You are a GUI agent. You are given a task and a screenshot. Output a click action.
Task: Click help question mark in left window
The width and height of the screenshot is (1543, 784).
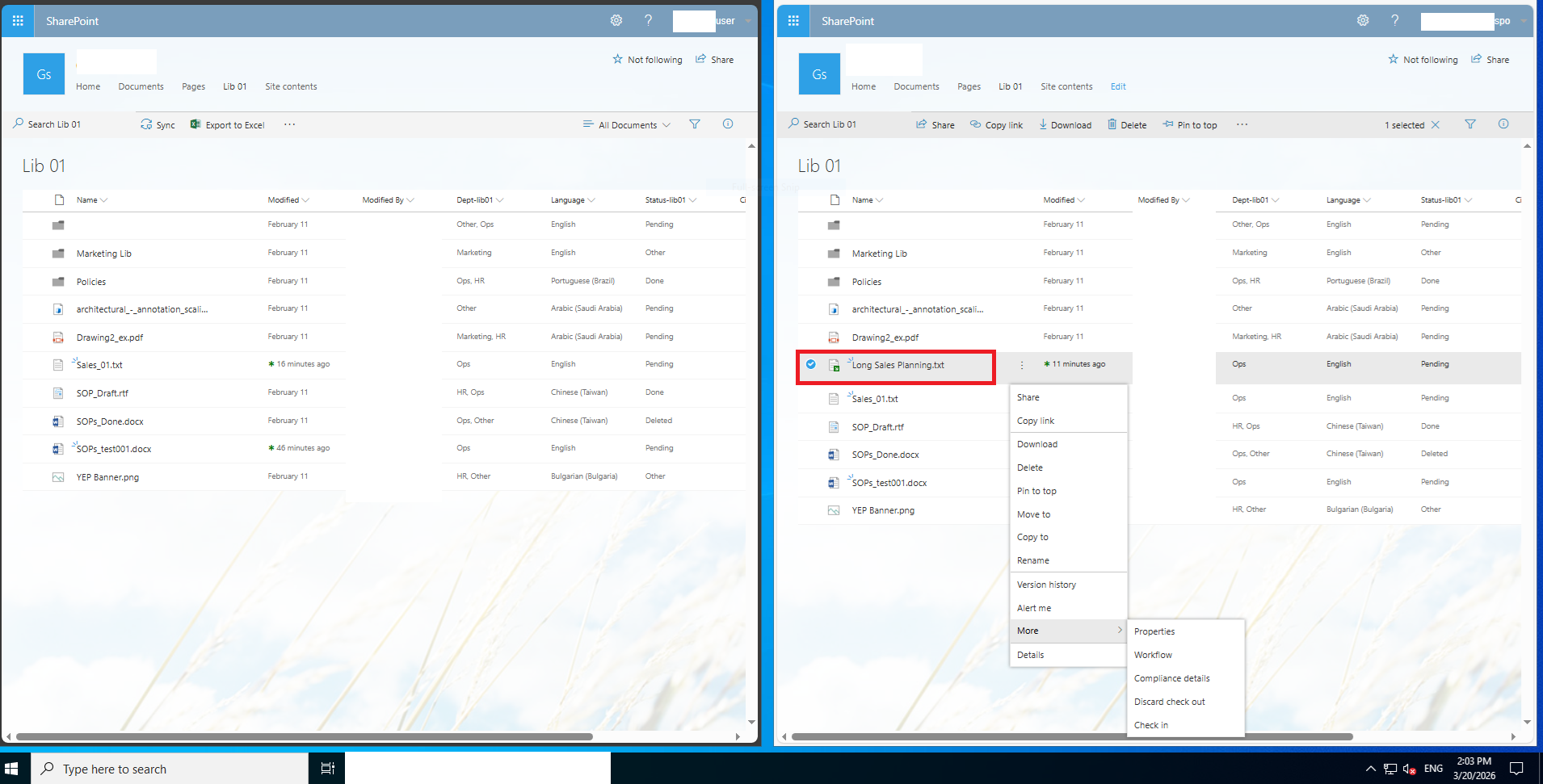click(x=648, y=21)
